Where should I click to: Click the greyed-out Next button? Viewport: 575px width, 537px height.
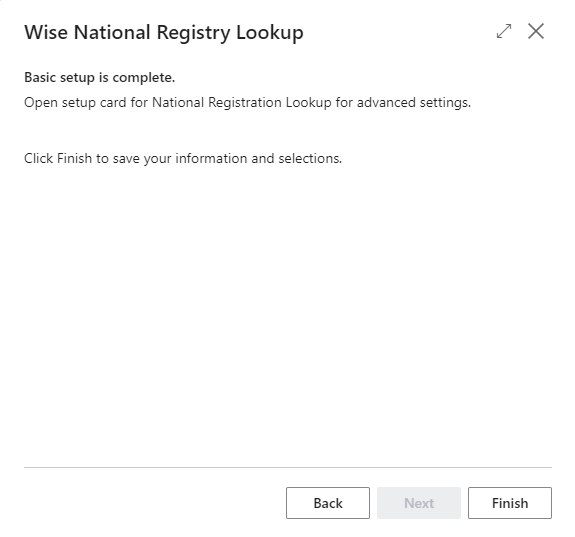coord(418,503)
